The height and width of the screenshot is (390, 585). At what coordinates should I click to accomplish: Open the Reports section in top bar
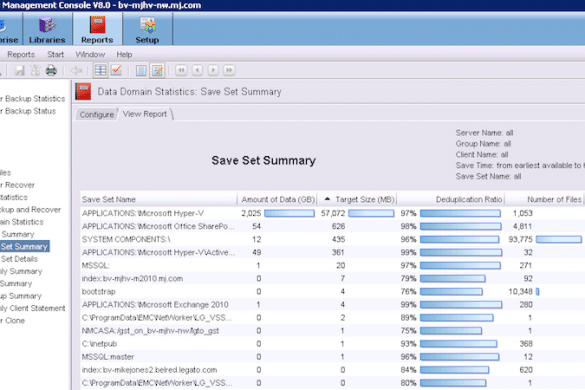pyautogui.click(x=97, y=30)
